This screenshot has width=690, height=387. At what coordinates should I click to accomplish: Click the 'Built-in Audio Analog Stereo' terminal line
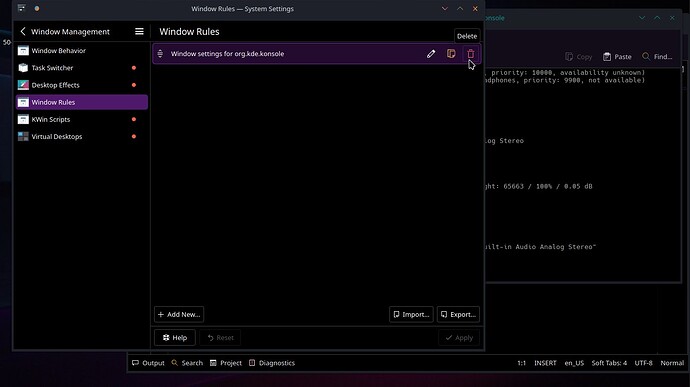[540, 247]
